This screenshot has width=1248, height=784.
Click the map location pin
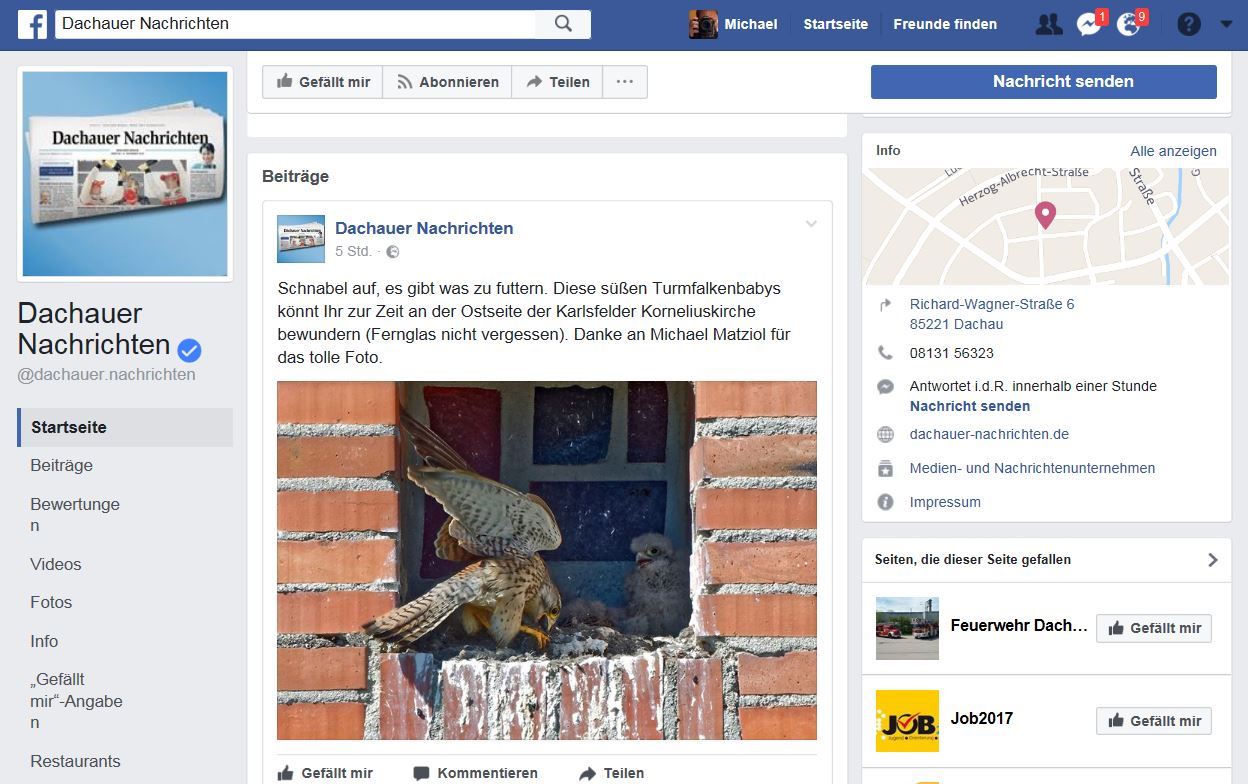[x=1045, y=214]
